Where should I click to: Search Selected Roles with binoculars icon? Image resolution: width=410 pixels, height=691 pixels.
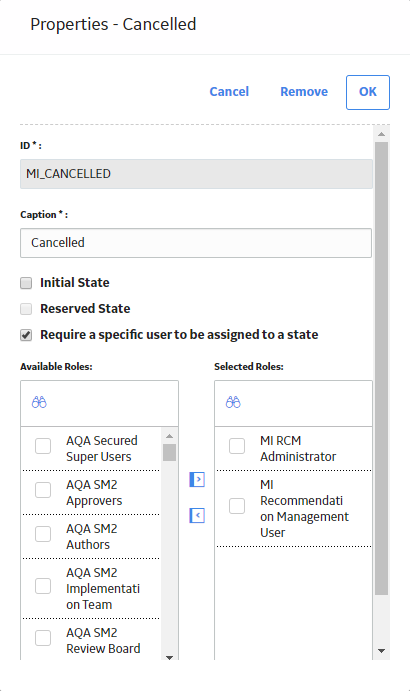tap(233, 402)
